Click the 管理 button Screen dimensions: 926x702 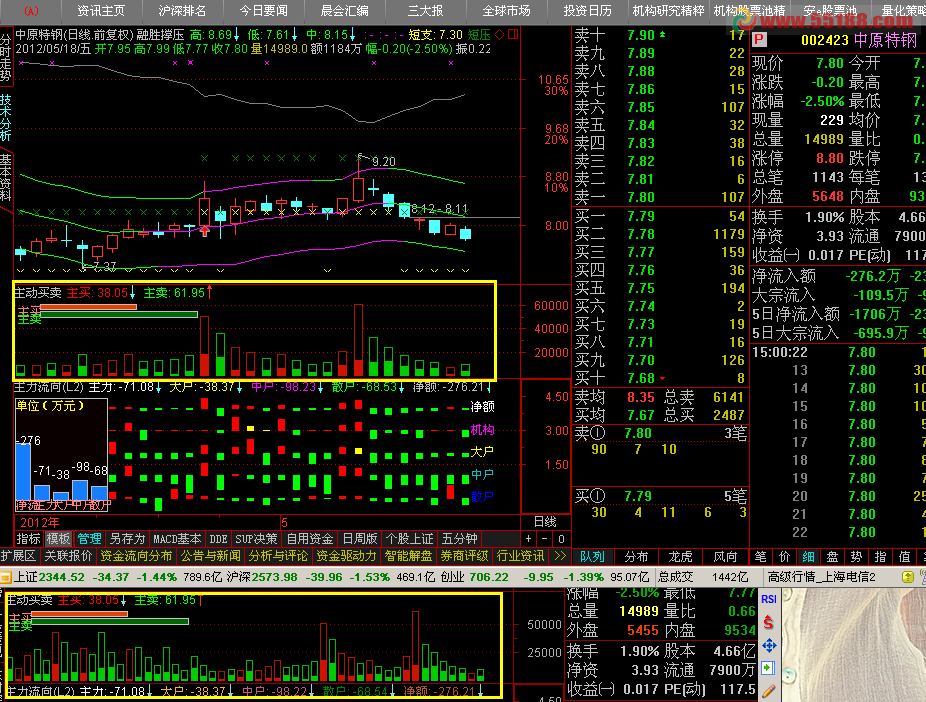pos(89,538)
